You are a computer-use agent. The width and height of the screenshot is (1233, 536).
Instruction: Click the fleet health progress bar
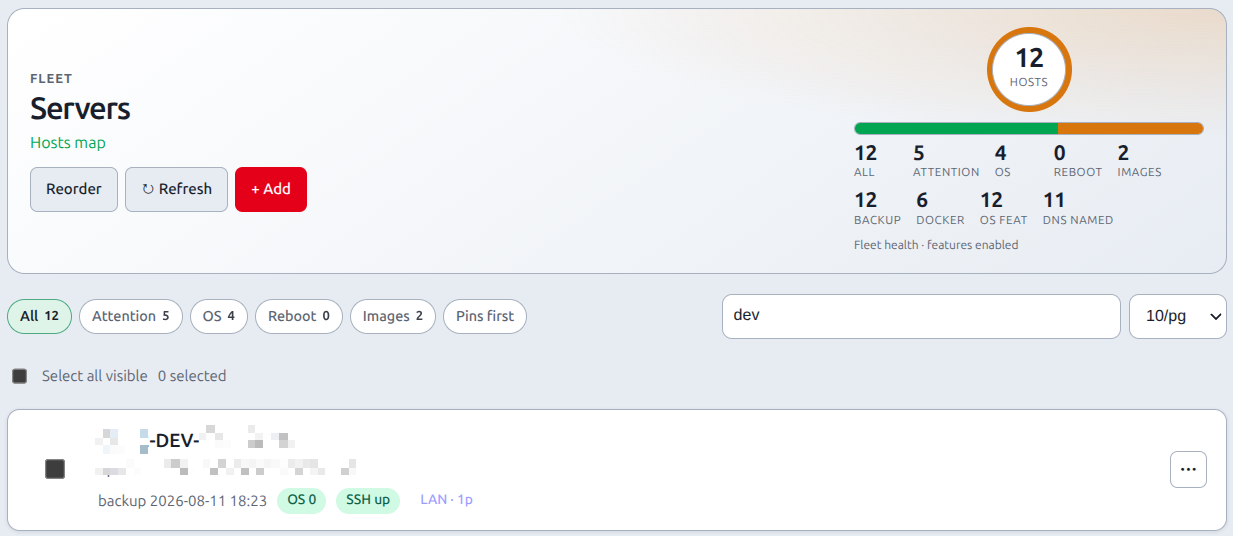[1029, 128]
